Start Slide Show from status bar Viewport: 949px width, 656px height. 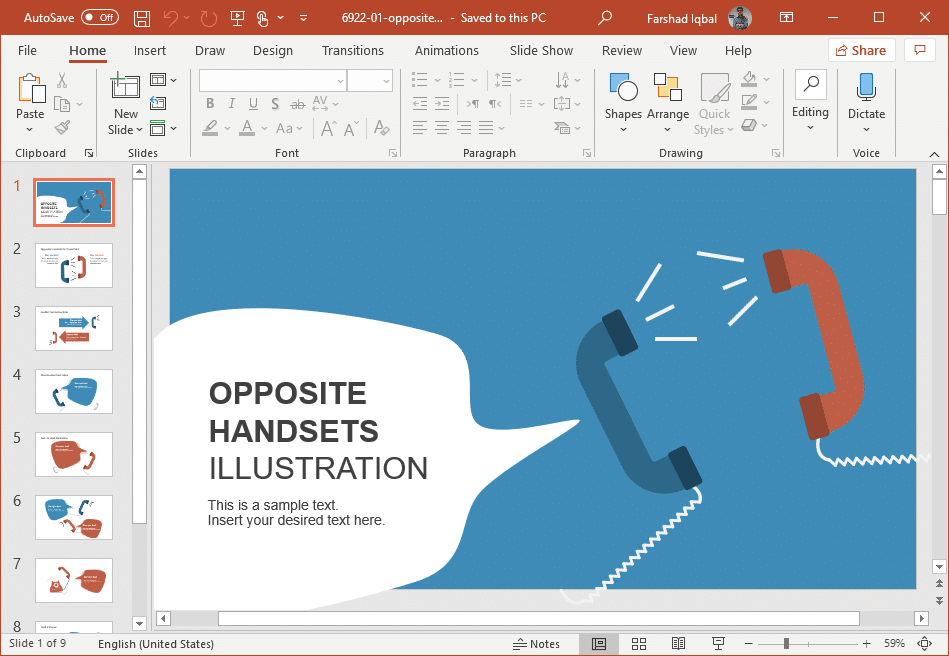718,643
